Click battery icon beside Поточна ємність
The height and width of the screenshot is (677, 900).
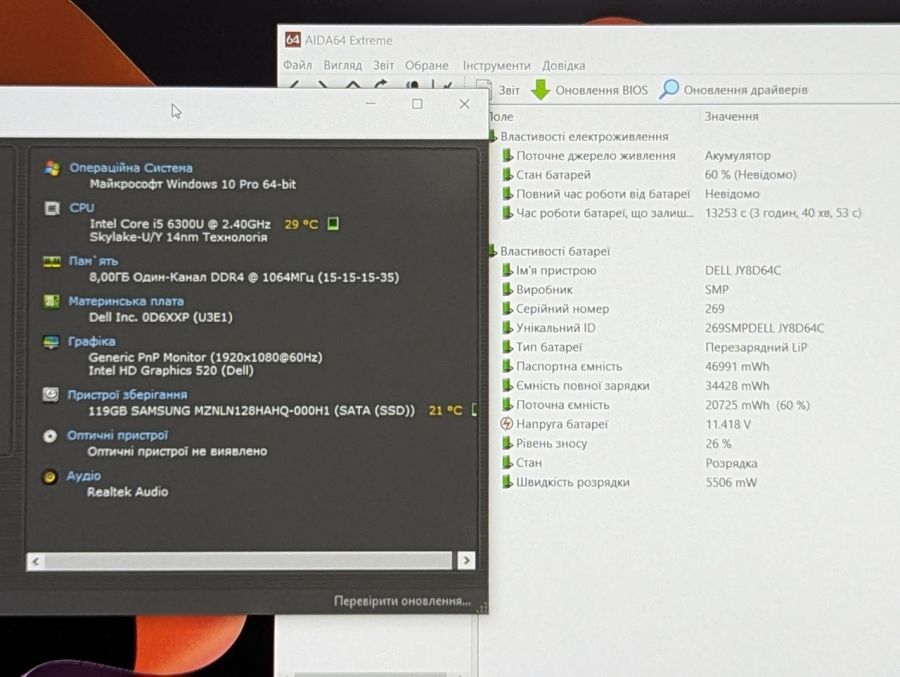[507, 405]
